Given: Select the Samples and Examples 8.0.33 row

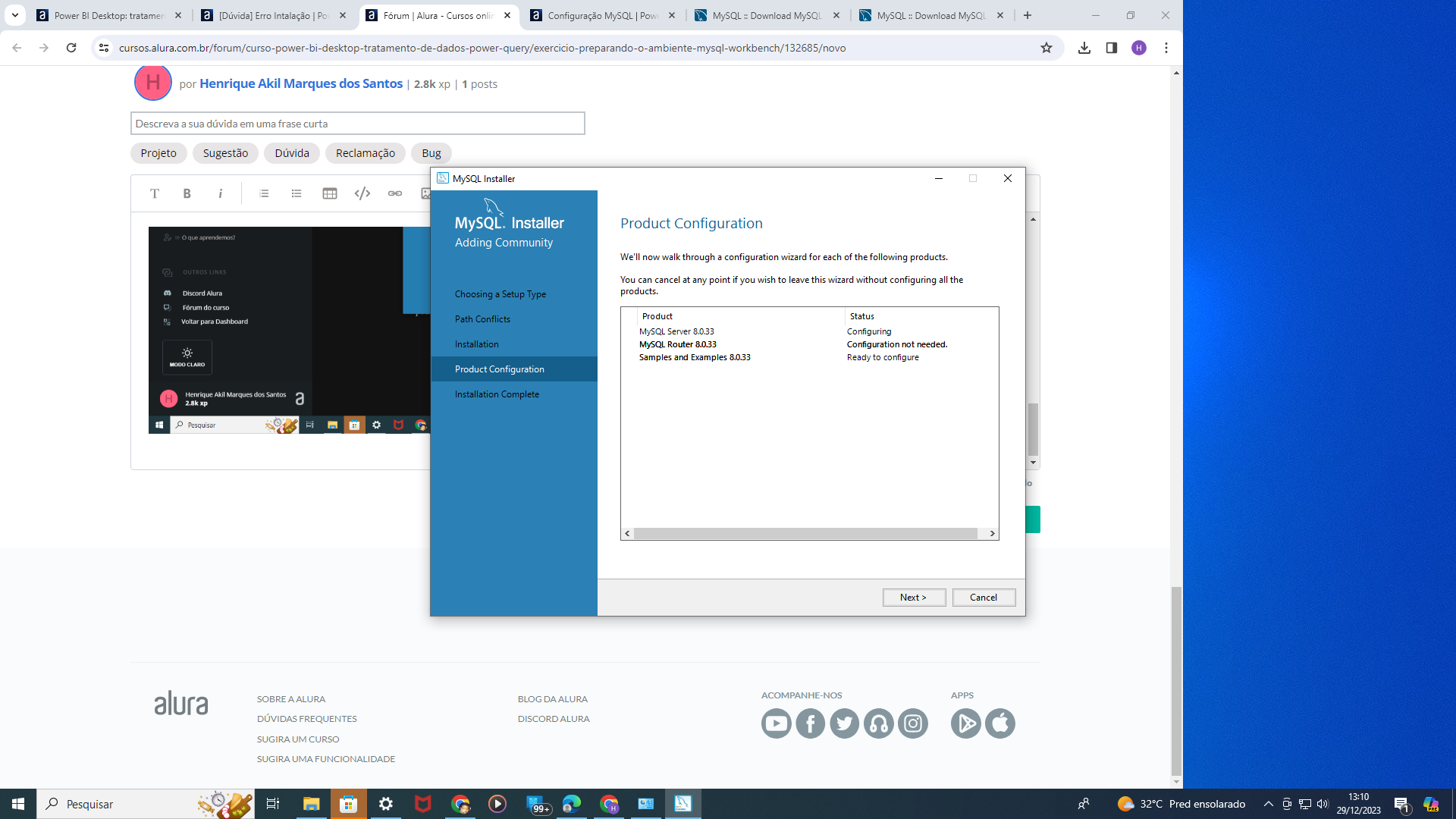Looking at the screenshot, I should (809, 357).
